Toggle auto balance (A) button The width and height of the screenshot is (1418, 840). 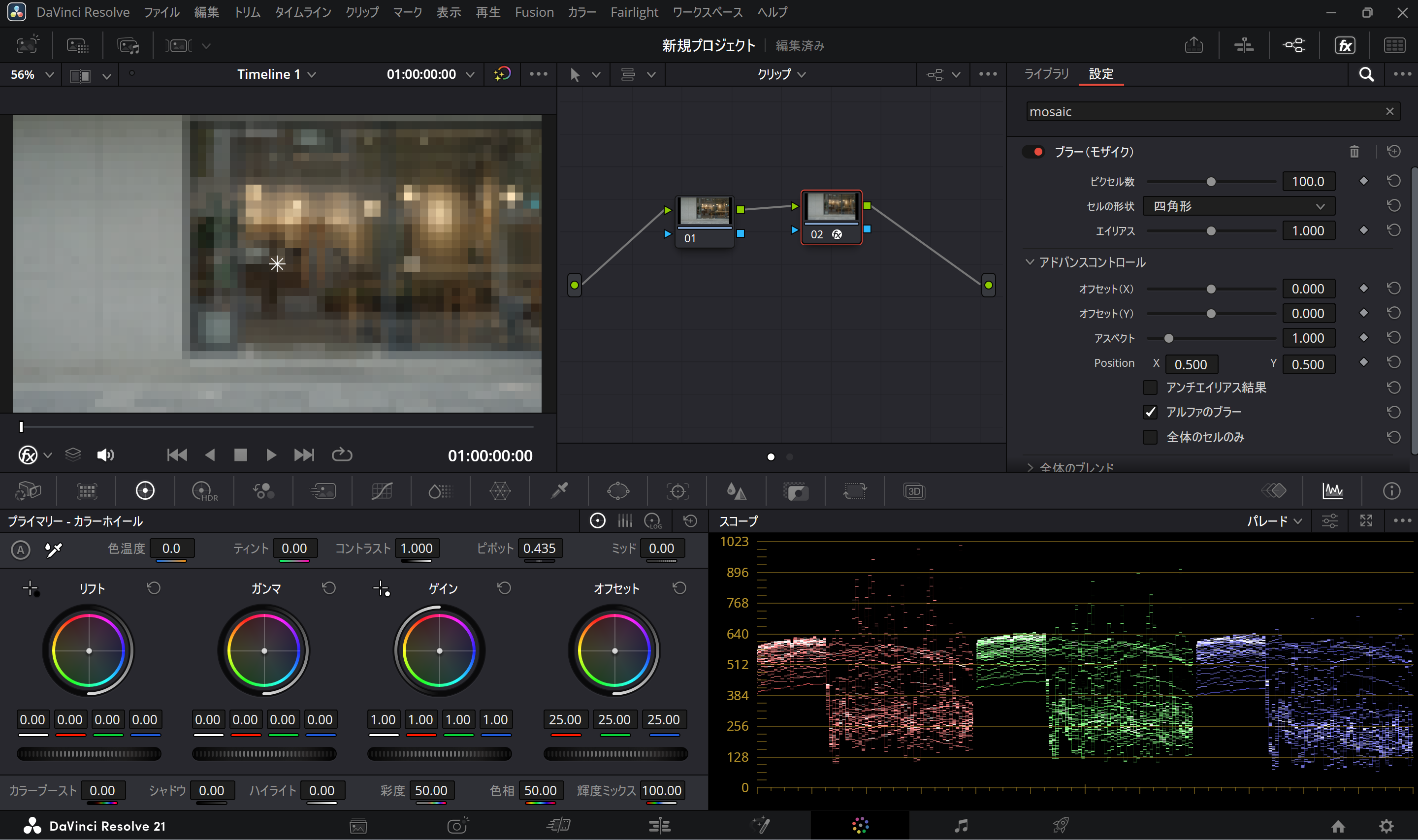[x=20, y=549]
